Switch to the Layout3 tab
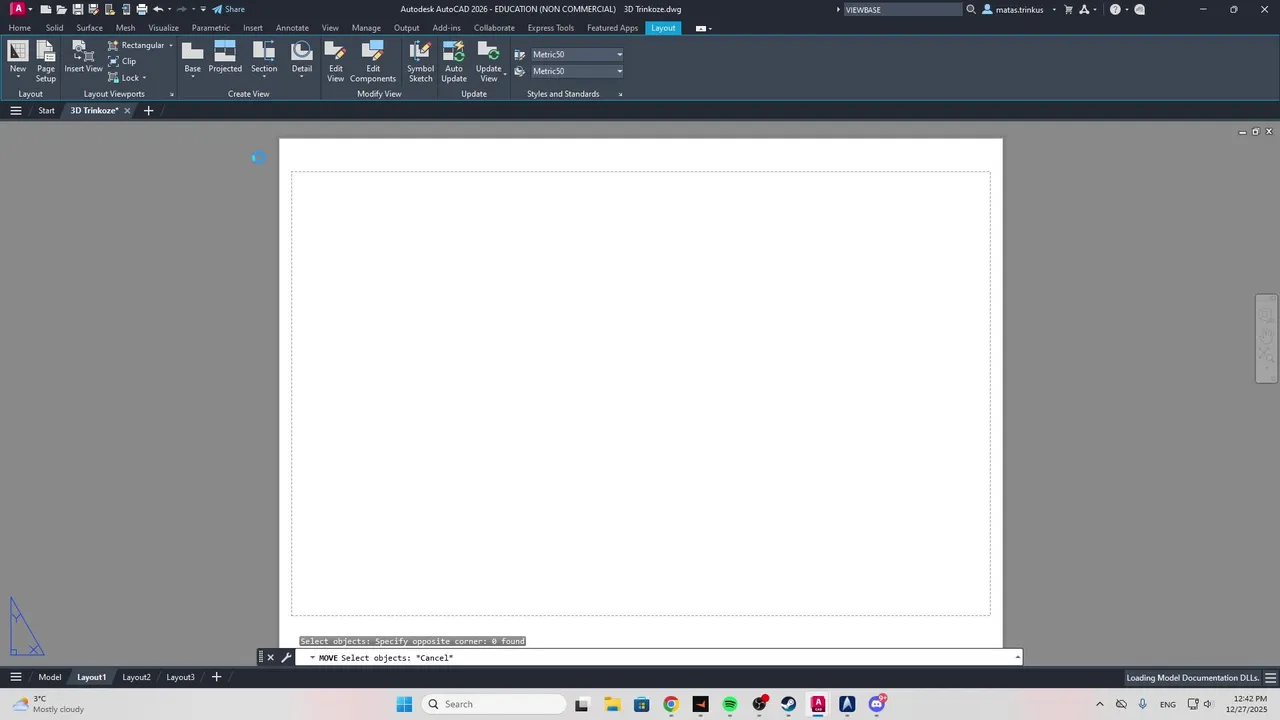1280x720 pixels. 180,677
